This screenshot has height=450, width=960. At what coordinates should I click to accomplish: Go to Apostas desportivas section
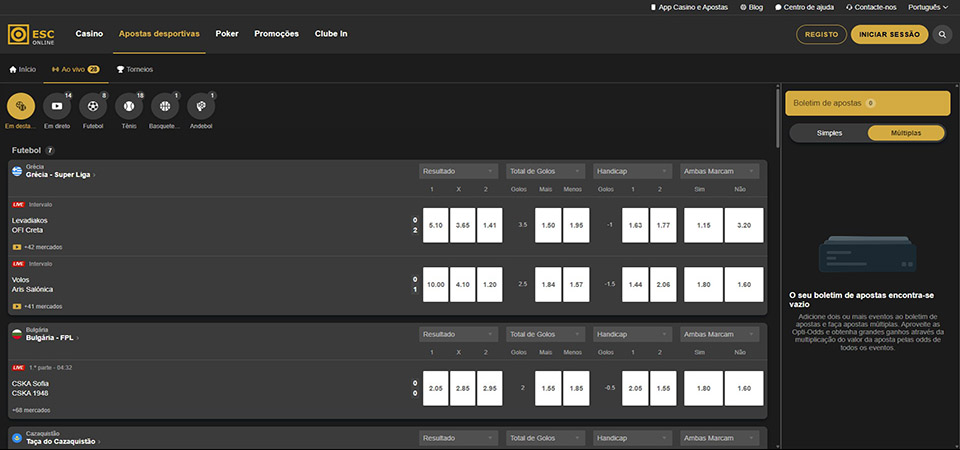[159, 34]
